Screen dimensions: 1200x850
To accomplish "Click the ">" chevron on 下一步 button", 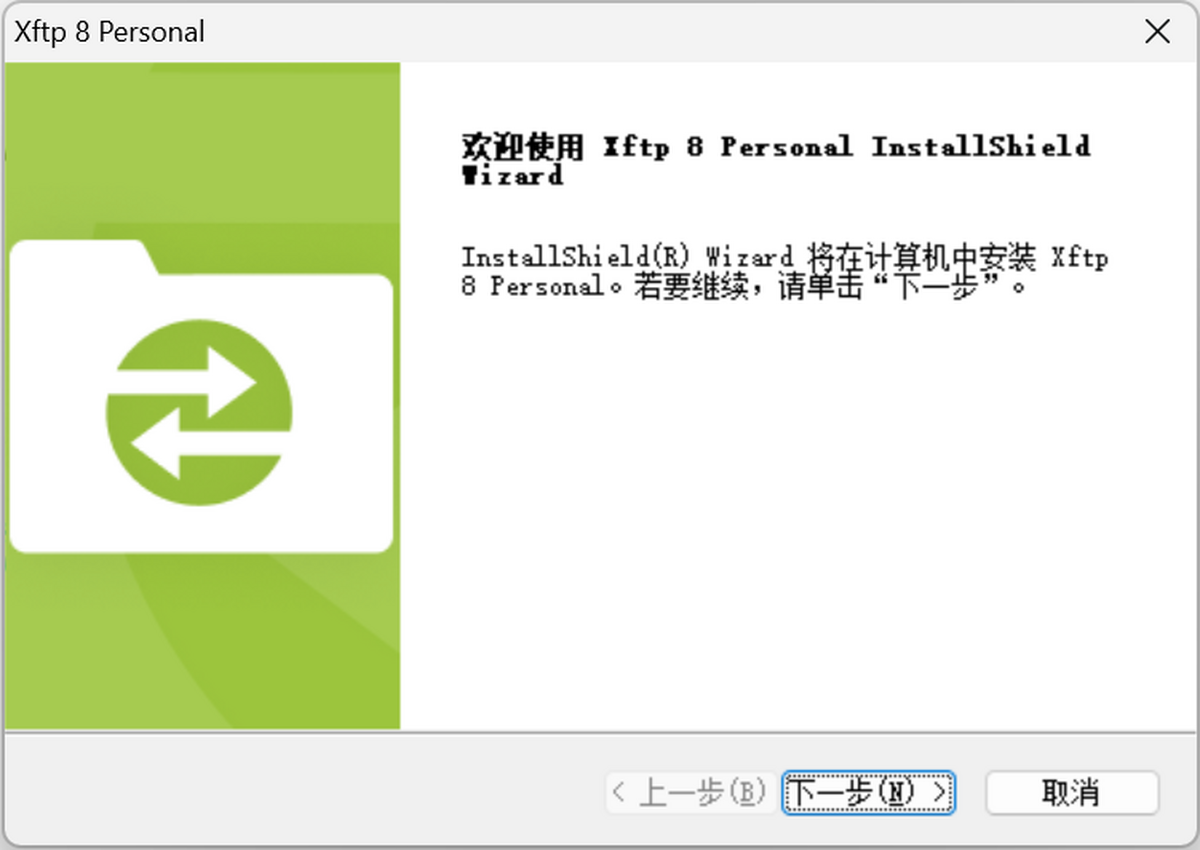I will pyautogui.click(x=938, y=793).
